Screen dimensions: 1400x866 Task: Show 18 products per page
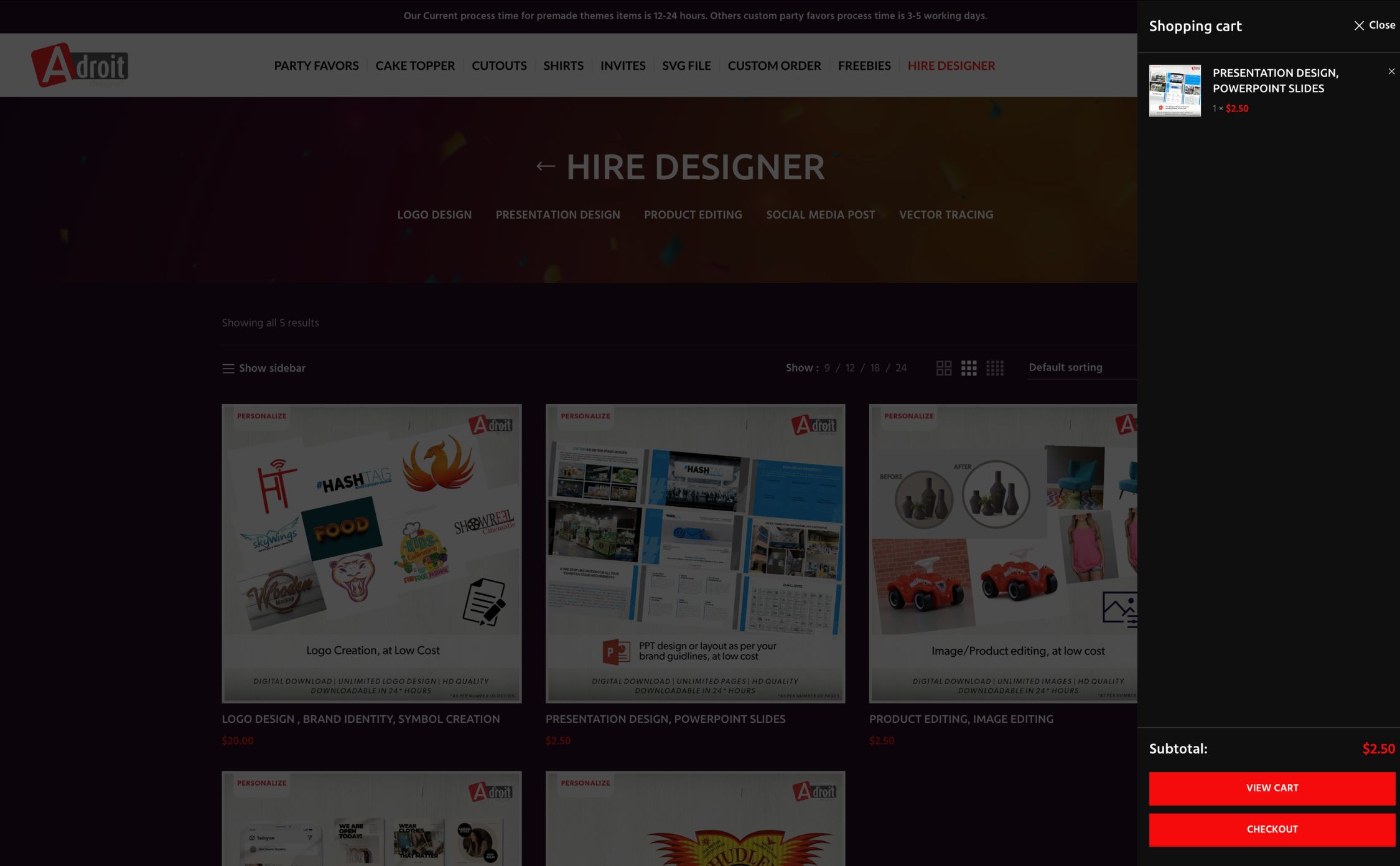coord(875,368)
